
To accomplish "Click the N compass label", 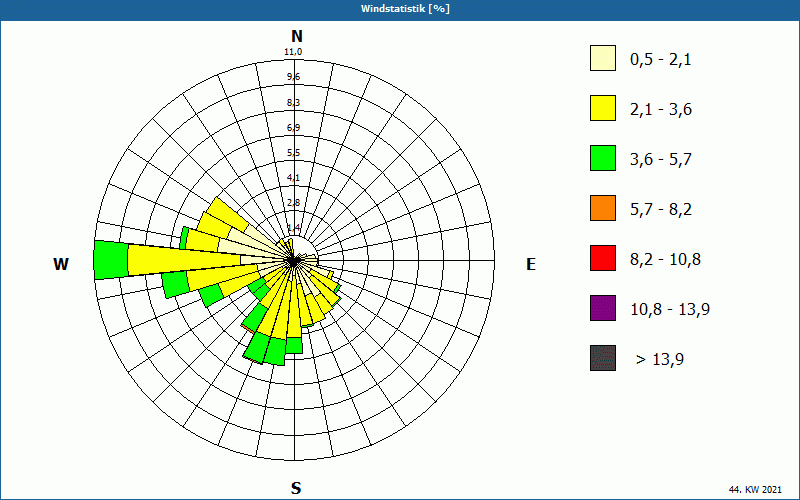I will 296,36.
